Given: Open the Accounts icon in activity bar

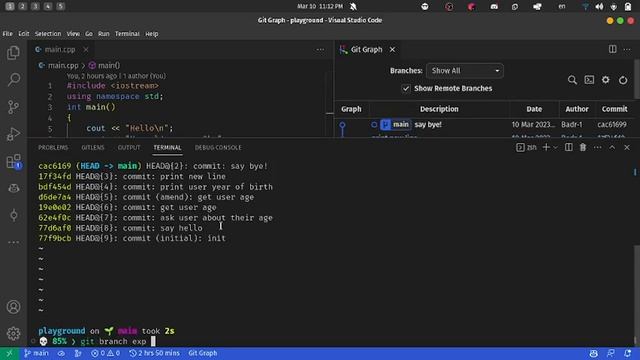Looking at the screenshot, I should point(13,307).
